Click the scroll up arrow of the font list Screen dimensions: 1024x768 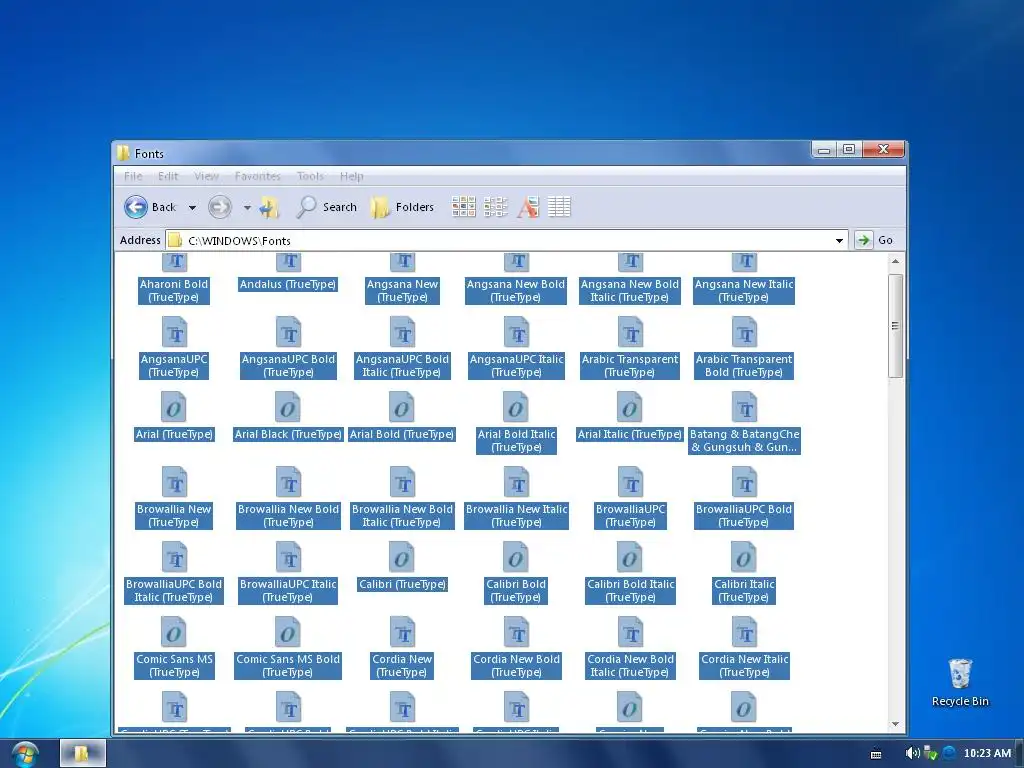(895, 261)
